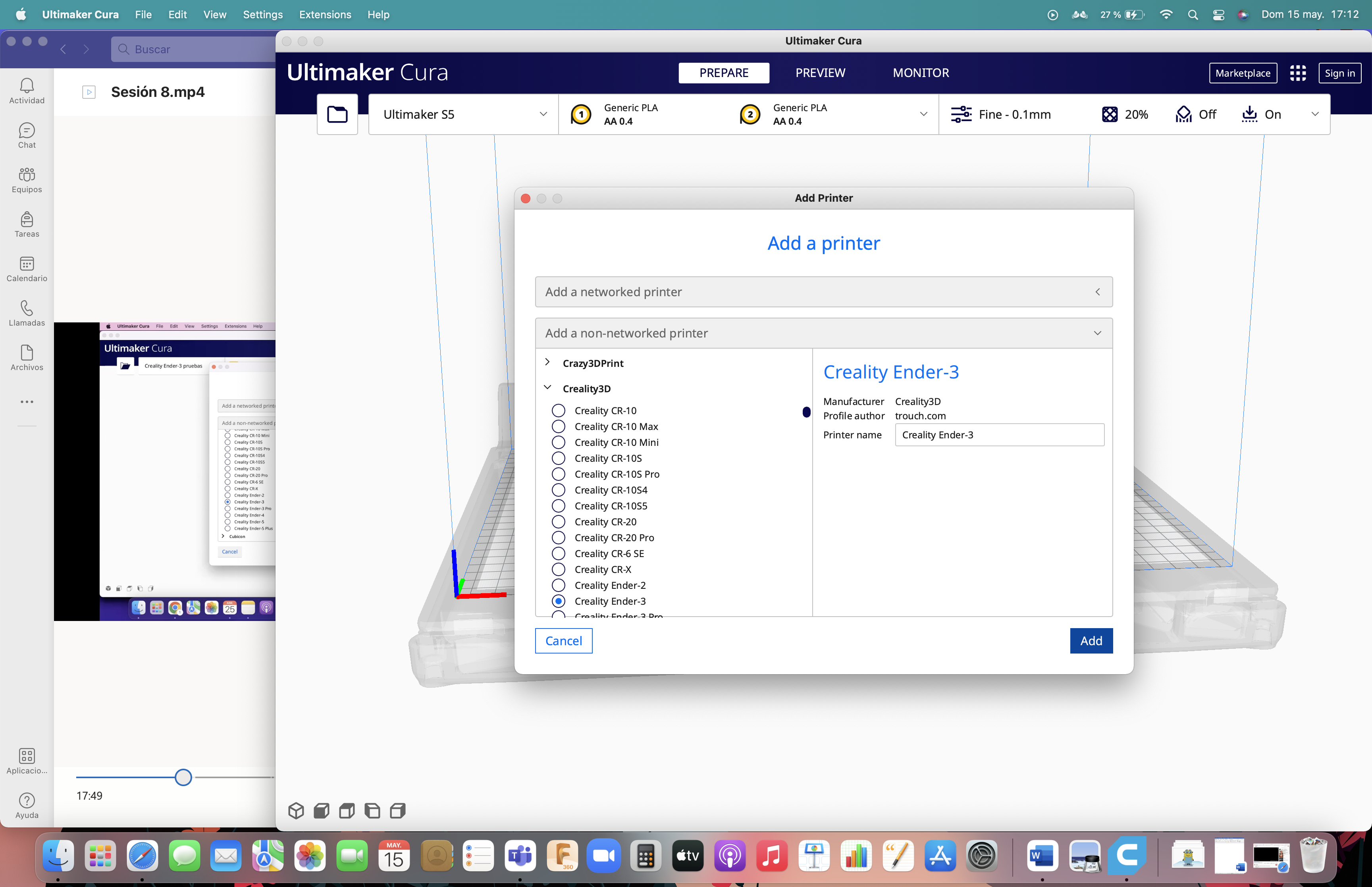Click Add button in Add Printer dialog
This screenshot has height=887, width=1372.
tap(1091, 640)
